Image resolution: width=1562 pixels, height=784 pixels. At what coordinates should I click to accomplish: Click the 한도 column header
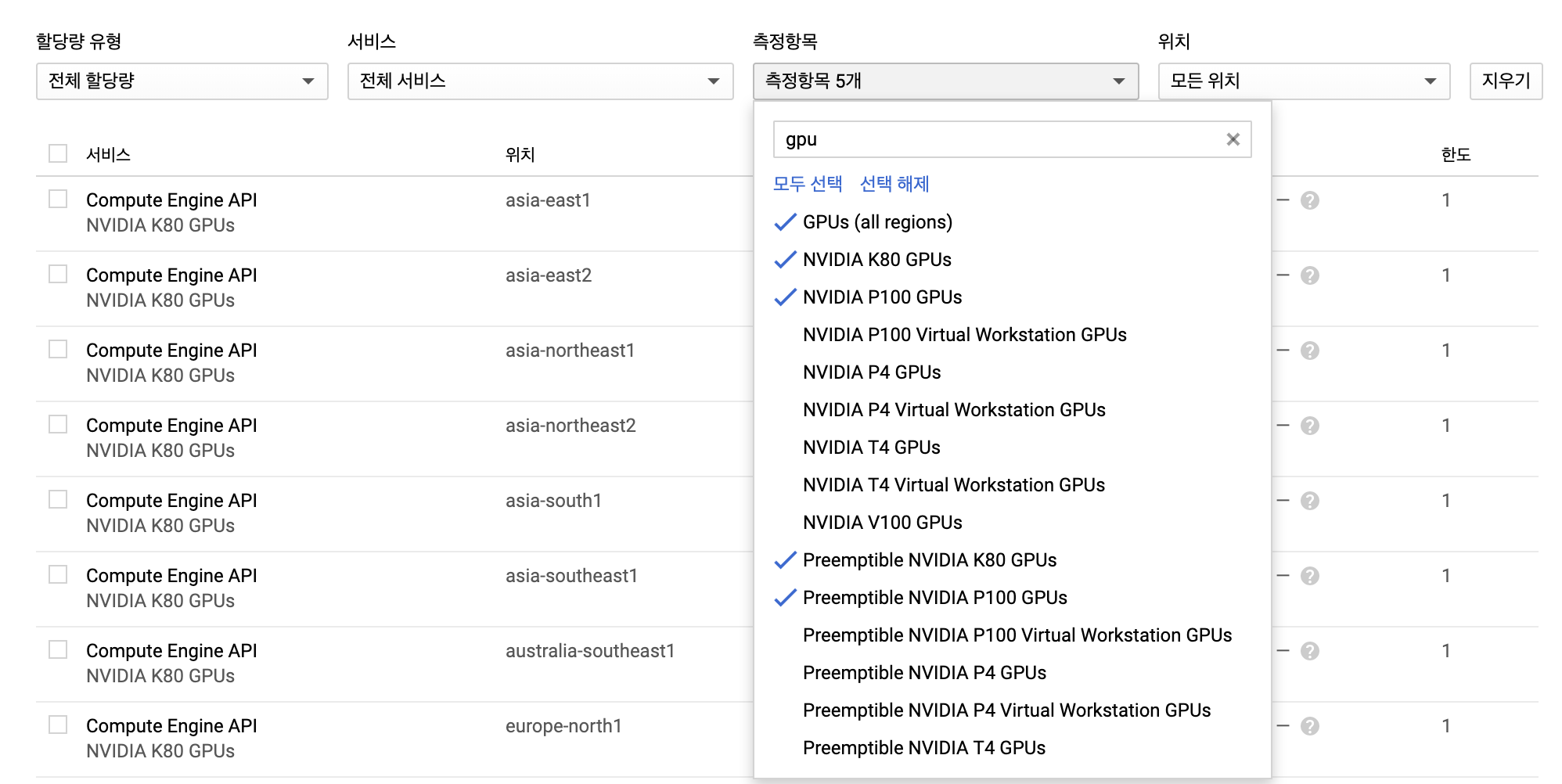[x=1456, y=154]
